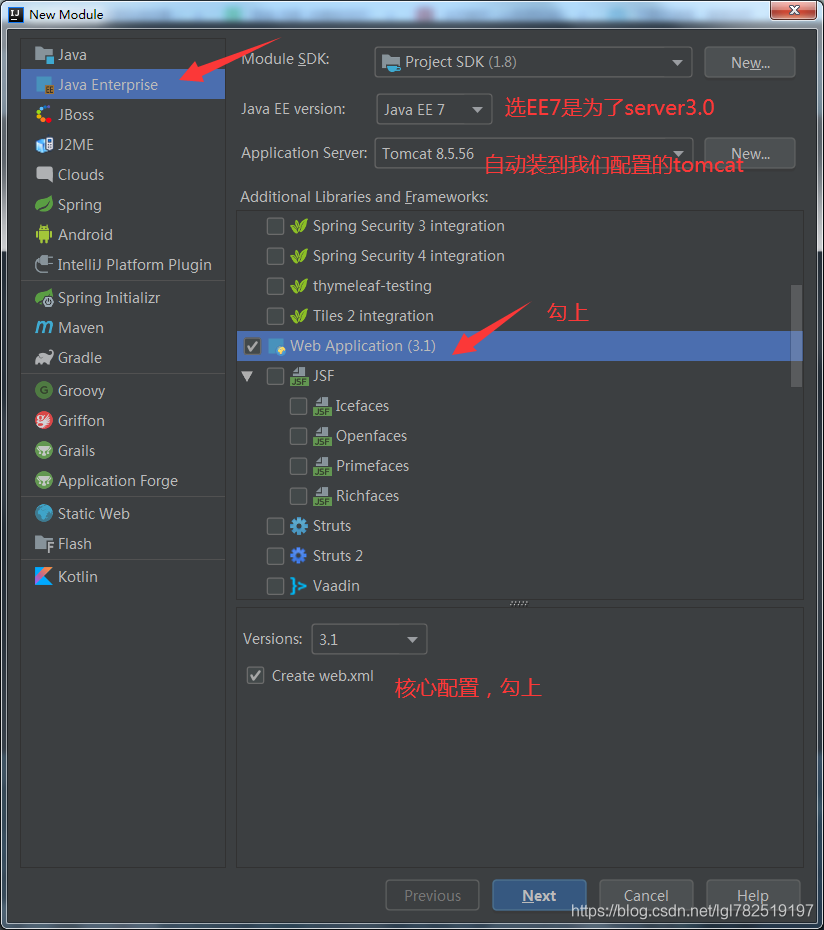Enable Spring Security 3 integration checkbox
This screenshot has height=930, width=824.
tap(275, 226)
